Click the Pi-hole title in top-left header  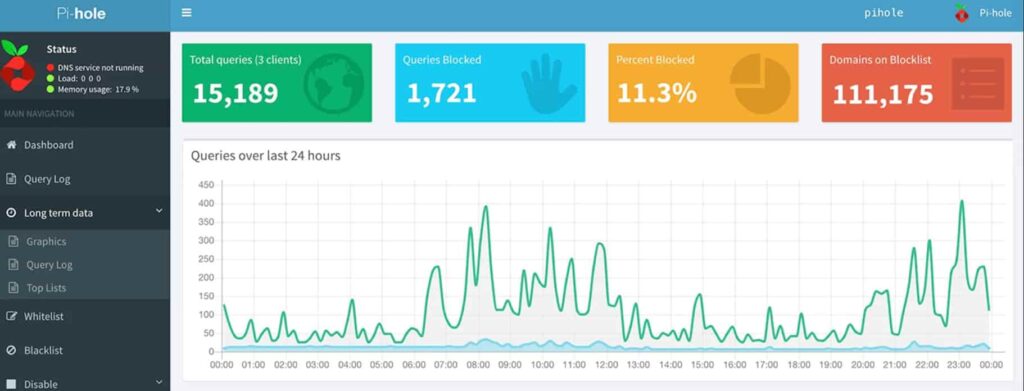click(81, 13)
